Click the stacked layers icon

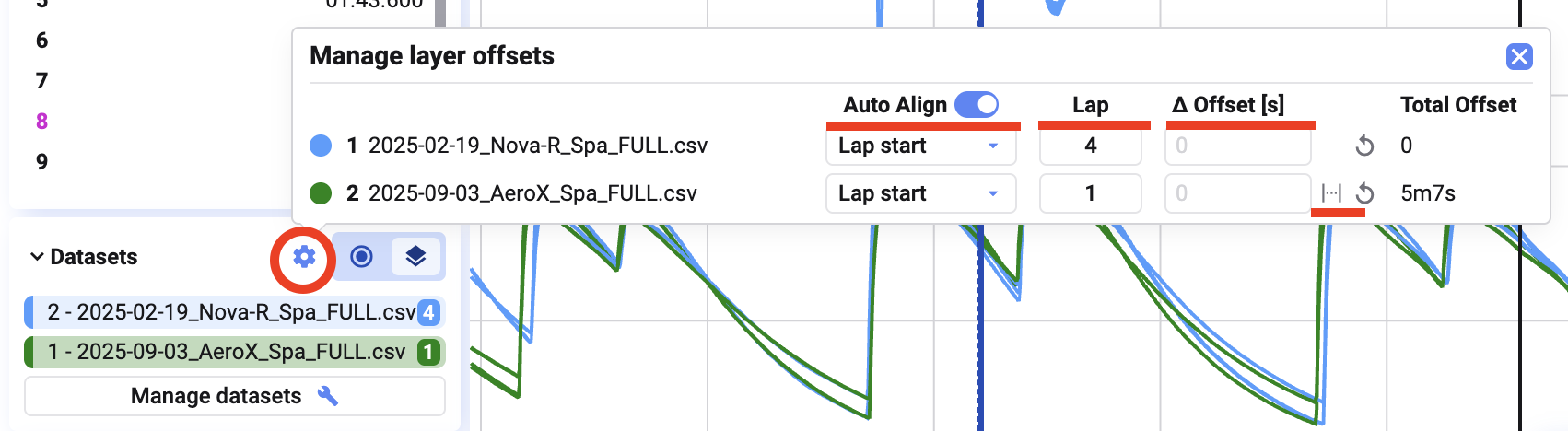(x=415, y=256)
